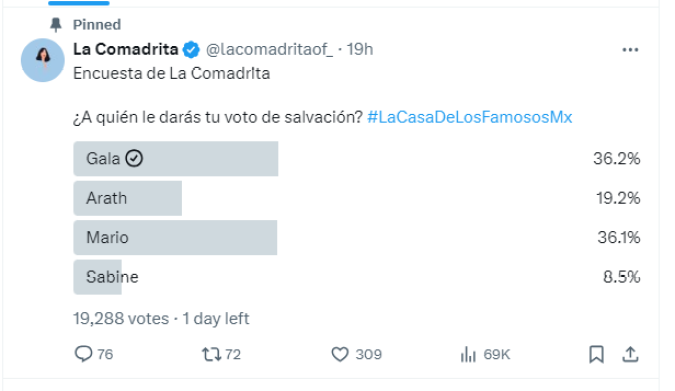Select the Arath poll option

[x=356, y=198]
